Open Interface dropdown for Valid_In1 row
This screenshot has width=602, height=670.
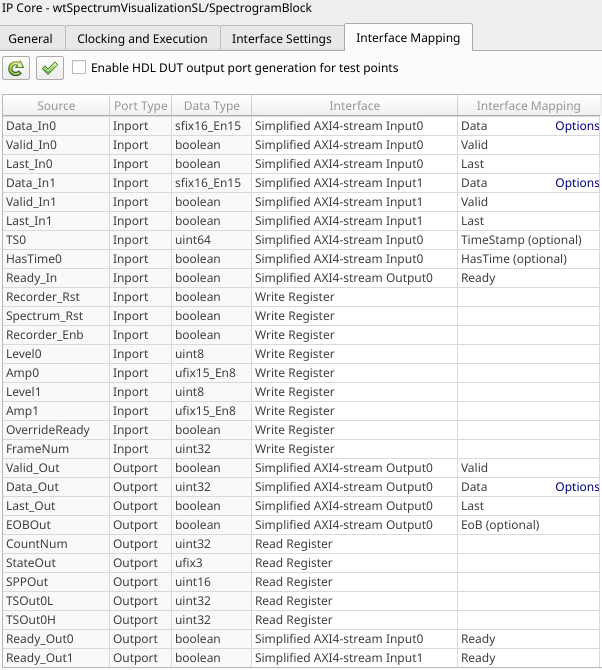pyautogui.click(x=354, y=202)
